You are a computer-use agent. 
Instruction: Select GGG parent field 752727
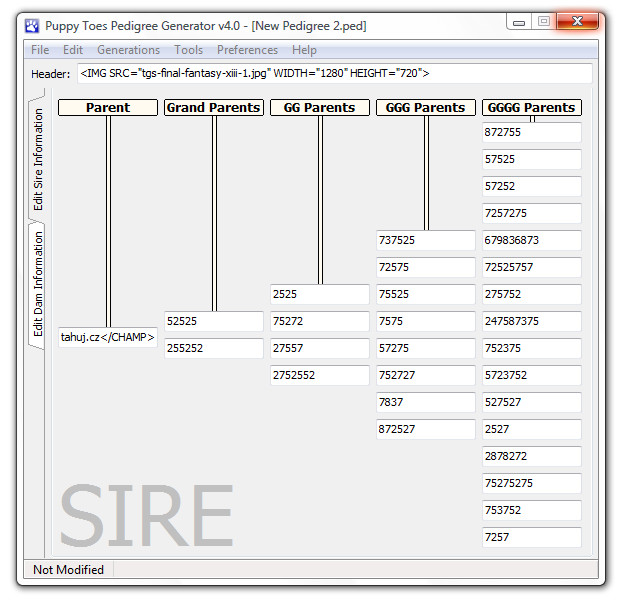426,375
